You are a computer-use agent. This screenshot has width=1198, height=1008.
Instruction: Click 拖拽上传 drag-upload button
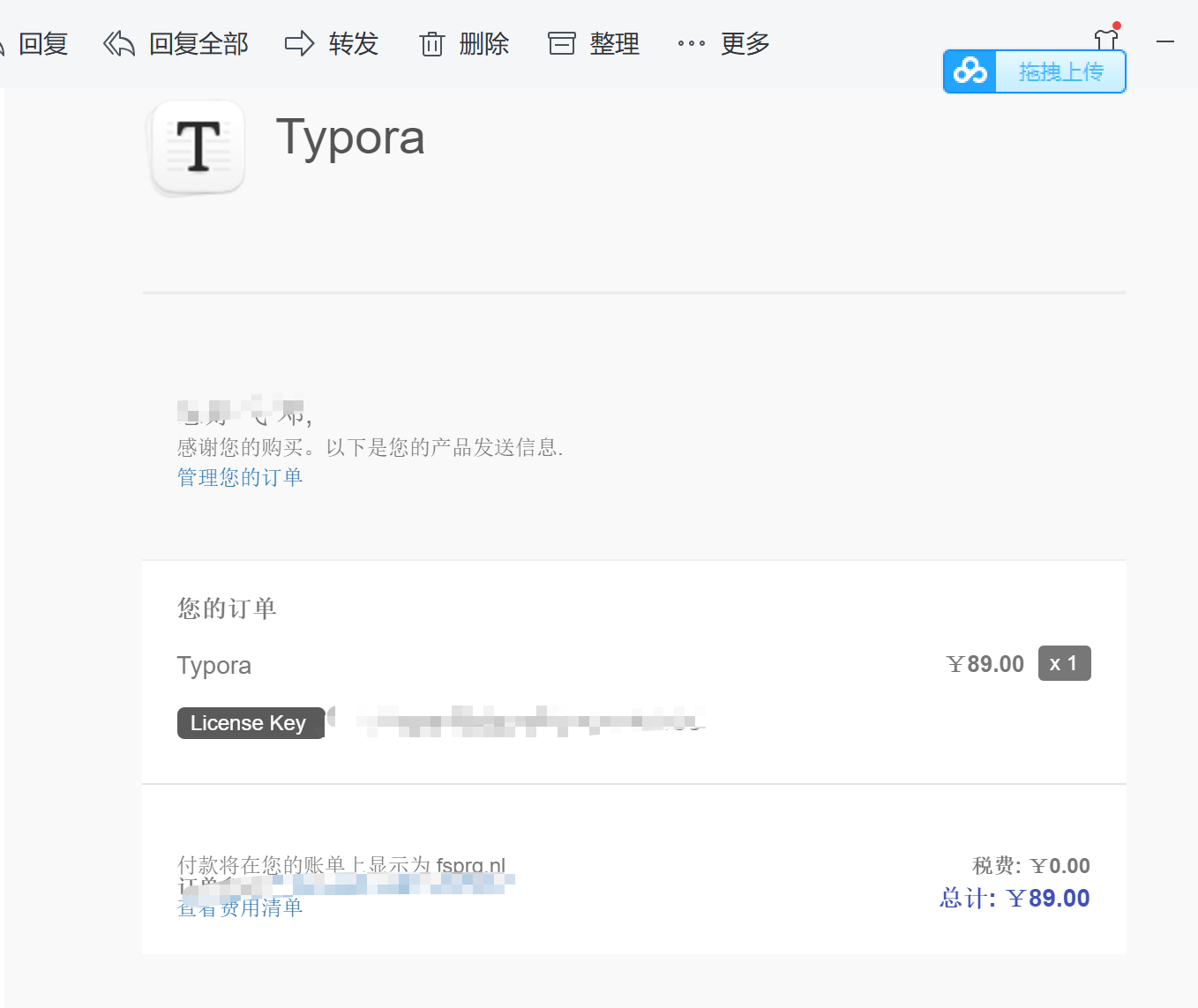click(1035, 71)
